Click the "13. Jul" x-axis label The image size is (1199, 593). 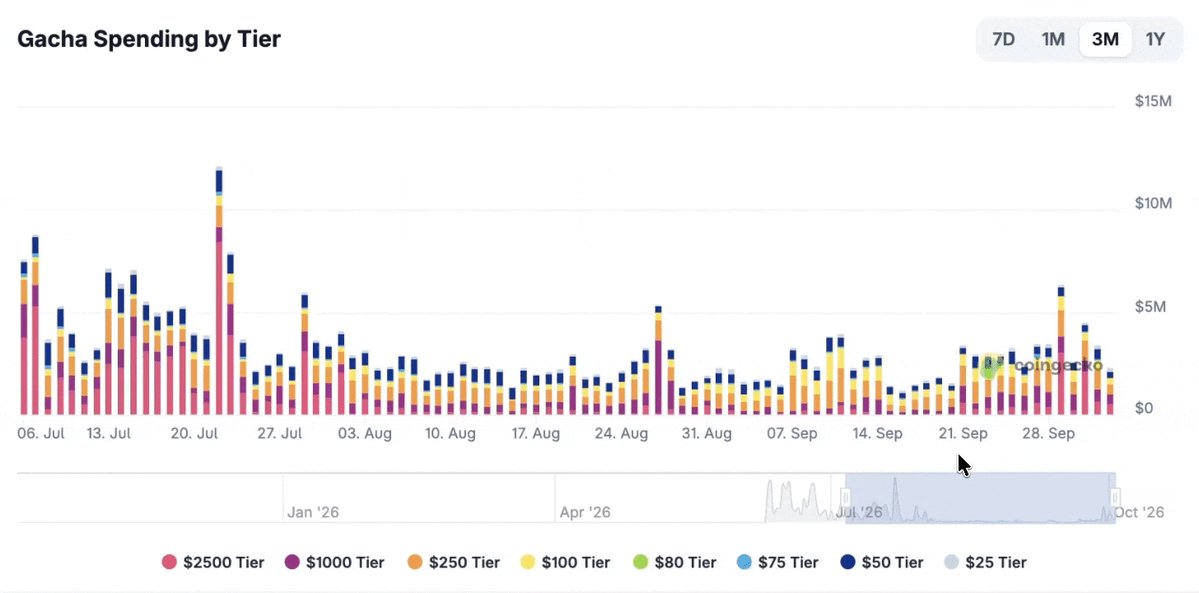coord(109,434)
